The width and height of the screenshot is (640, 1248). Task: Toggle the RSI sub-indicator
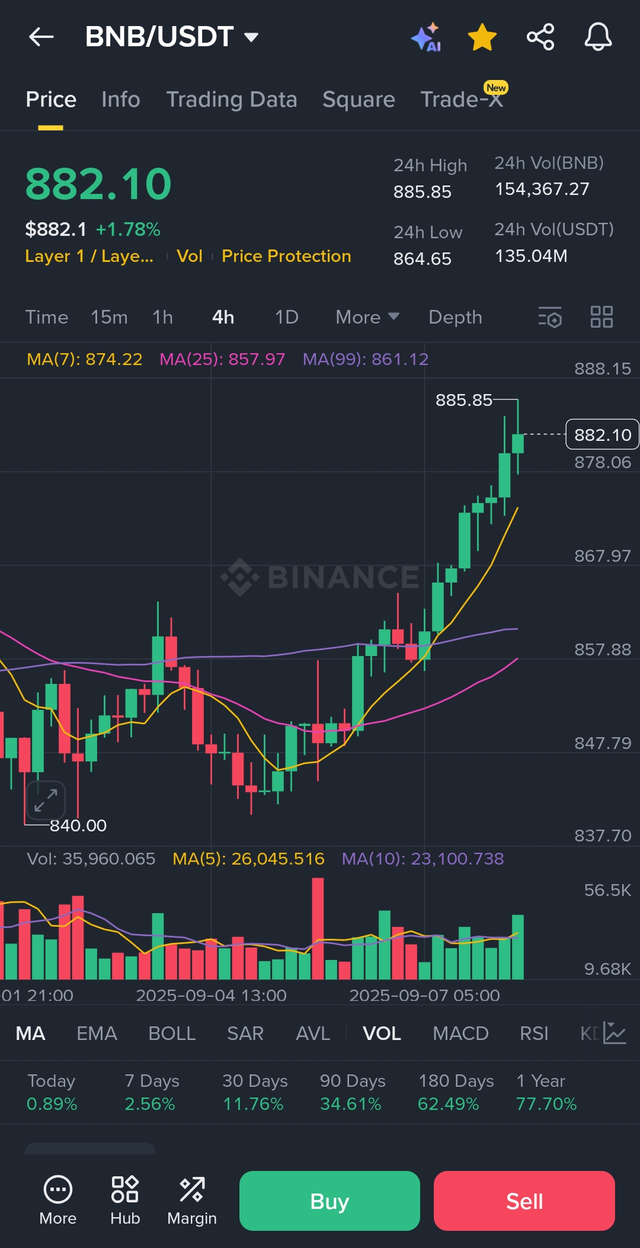pyautogui.click(x=534, y=1033)
